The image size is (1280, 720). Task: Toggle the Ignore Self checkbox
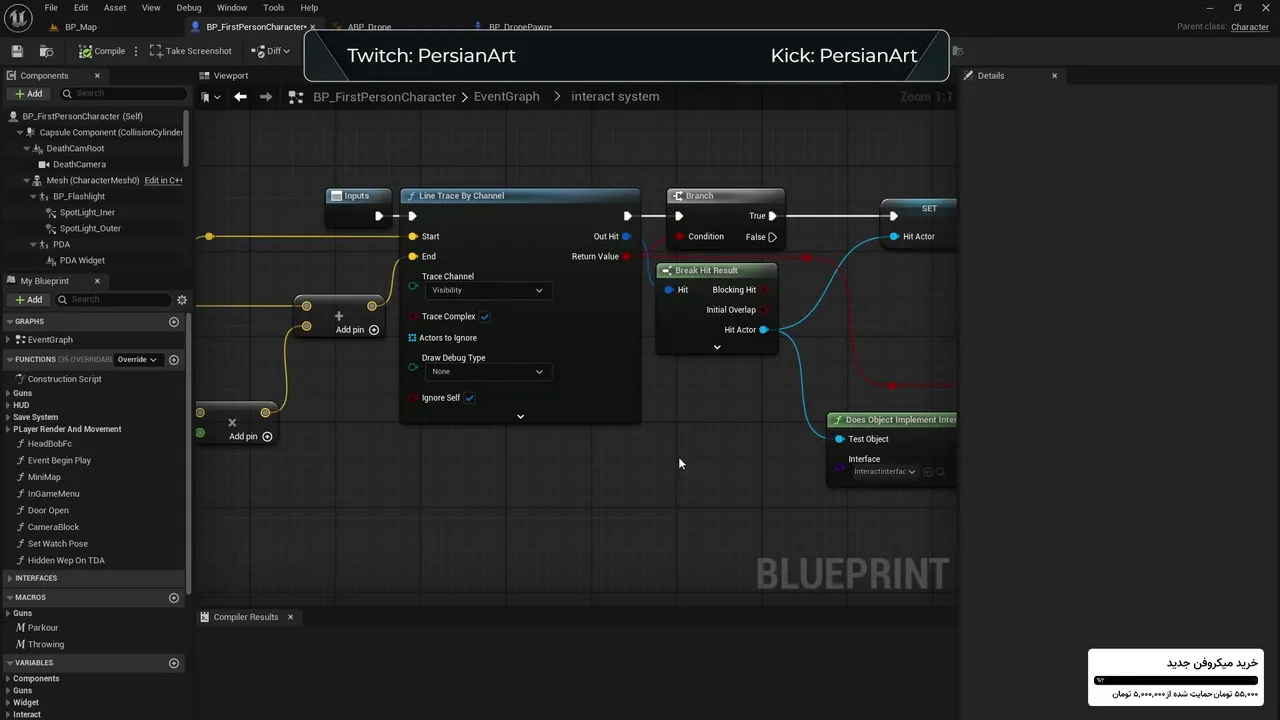coord(470,398)
